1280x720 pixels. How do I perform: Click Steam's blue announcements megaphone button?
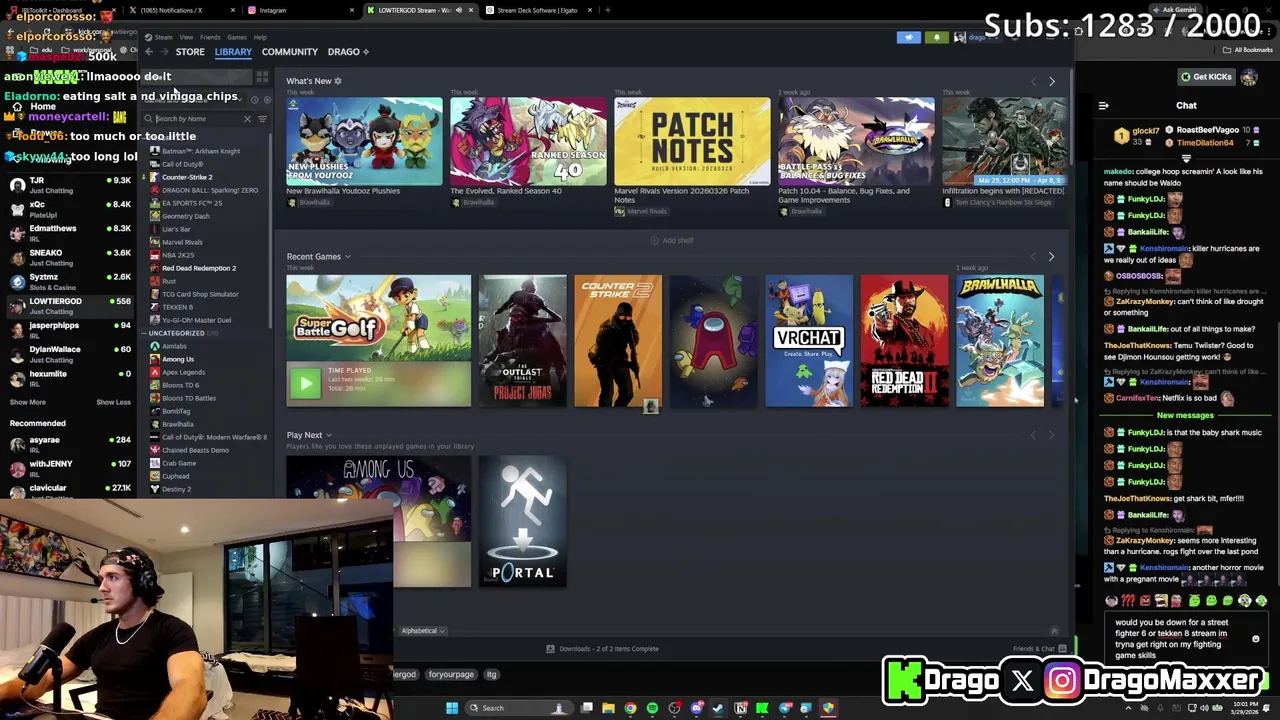coord(909,37)
